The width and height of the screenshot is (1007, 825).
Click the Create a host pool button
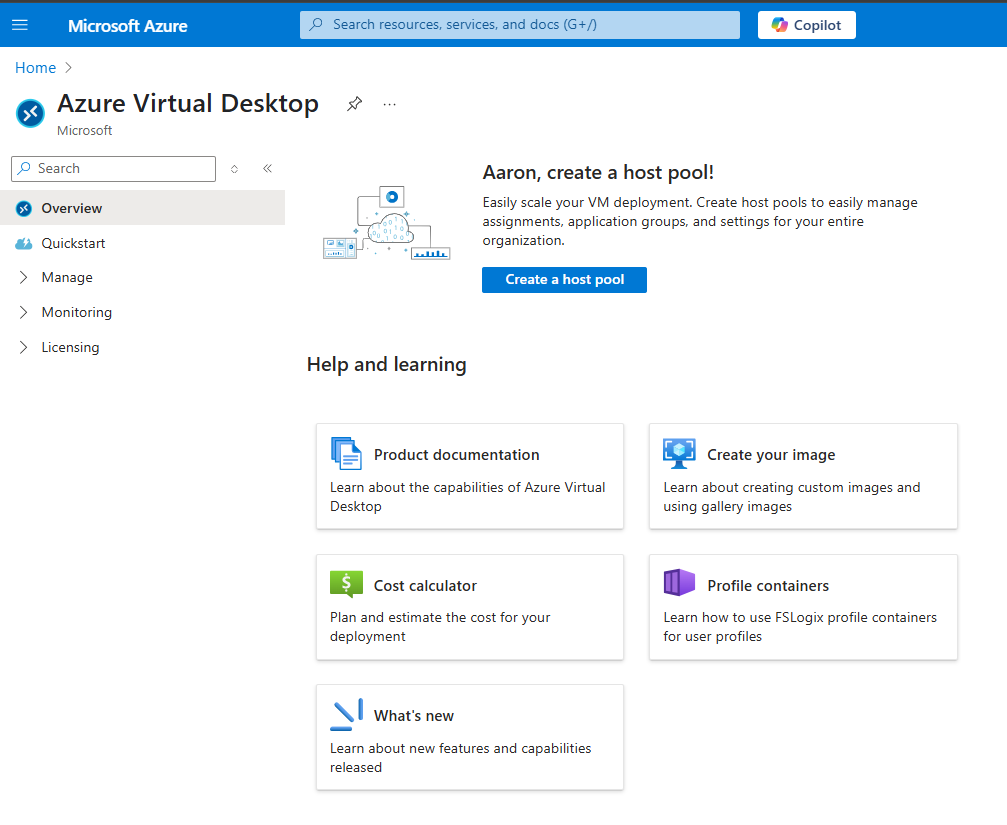point(565,280)
